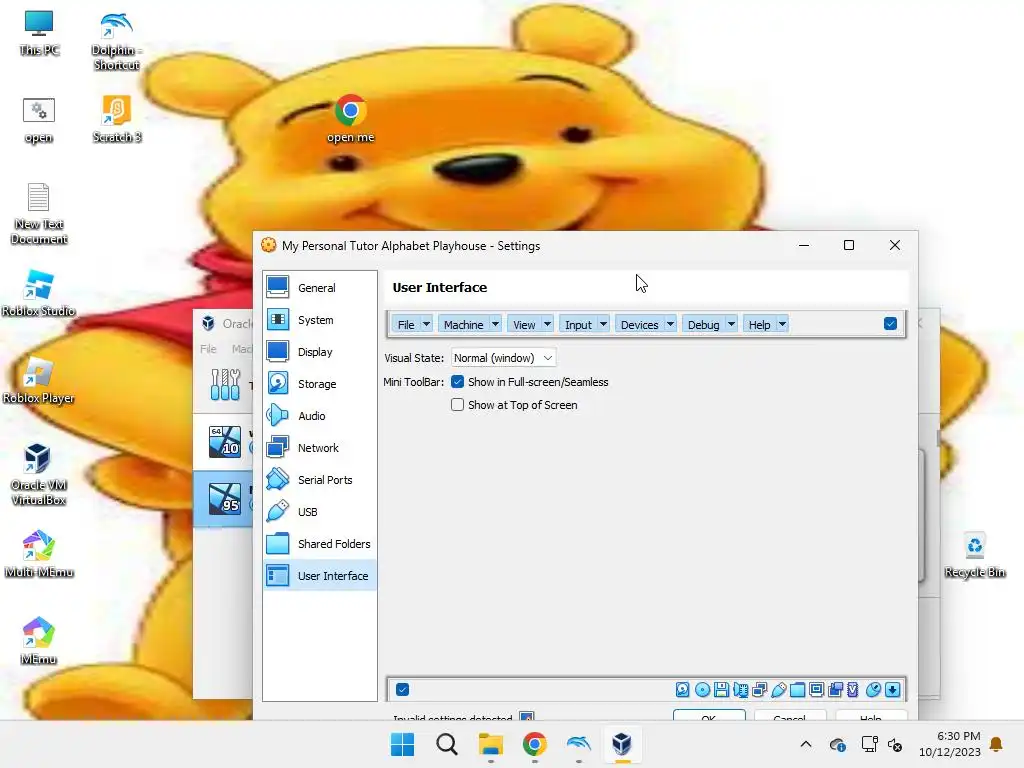Select the Roblox Studio desktop shortcut

[x=39, y=294]
